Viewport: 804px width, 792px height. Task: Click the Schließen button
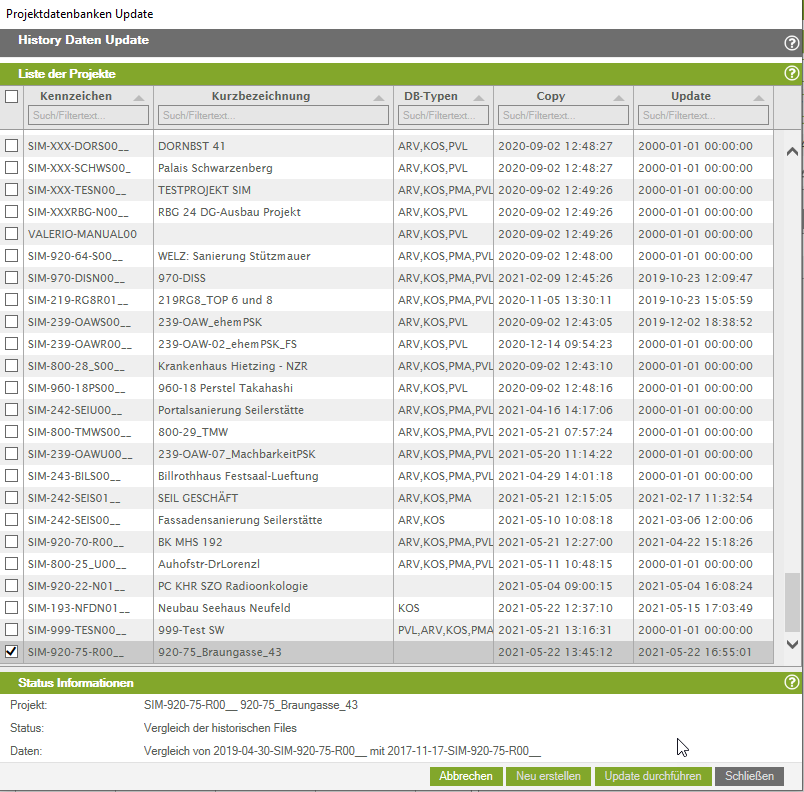coord(749,776)
